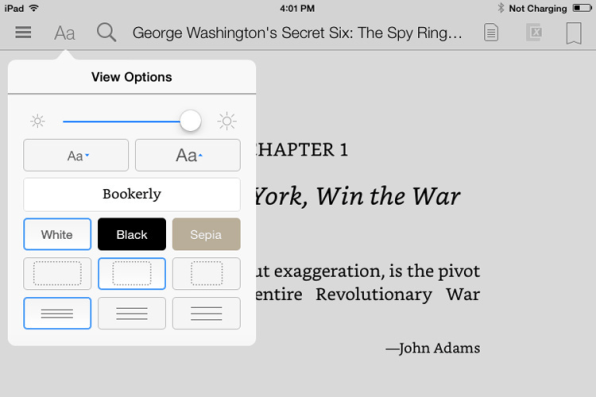Open the Bookerly font selector
This screenshot has height=397, width=596.
pos(132,194)
